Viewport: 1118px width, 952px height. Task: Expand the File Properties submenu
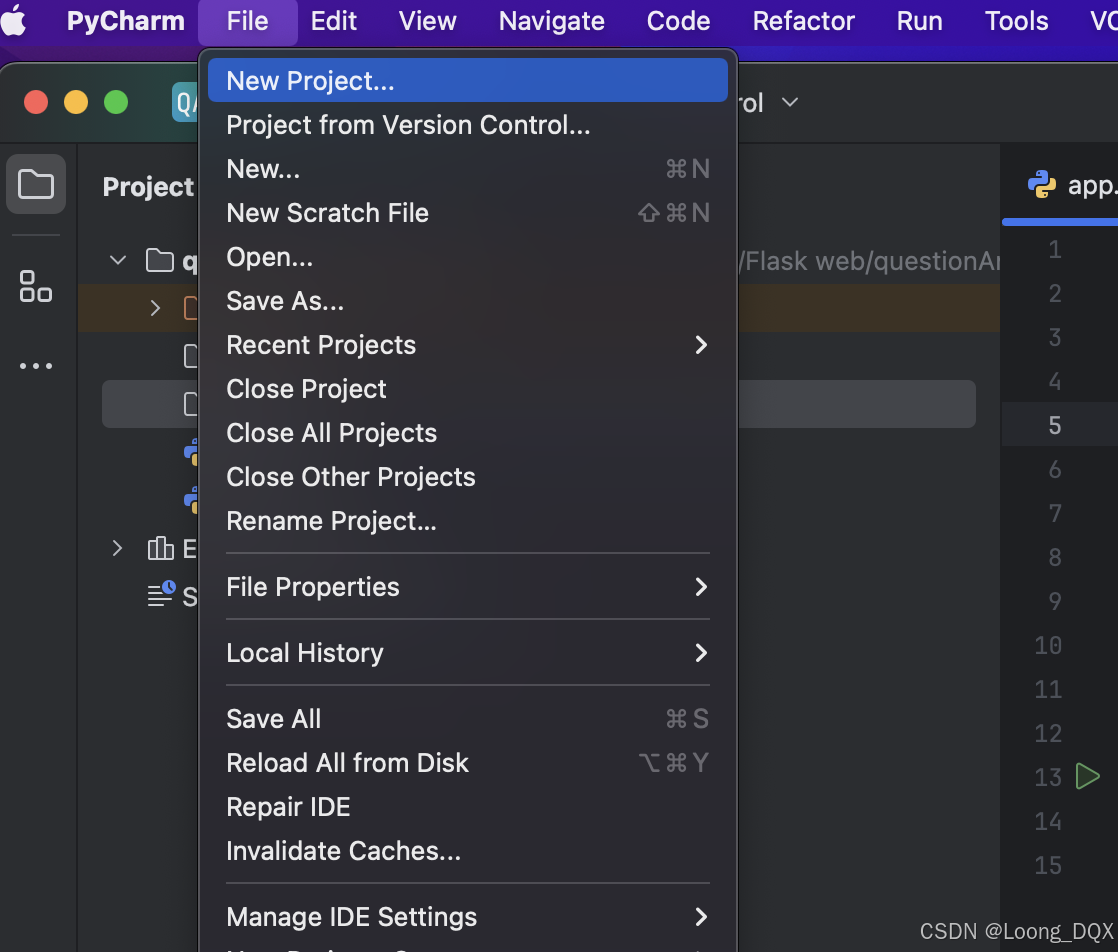tap(701, 587)
